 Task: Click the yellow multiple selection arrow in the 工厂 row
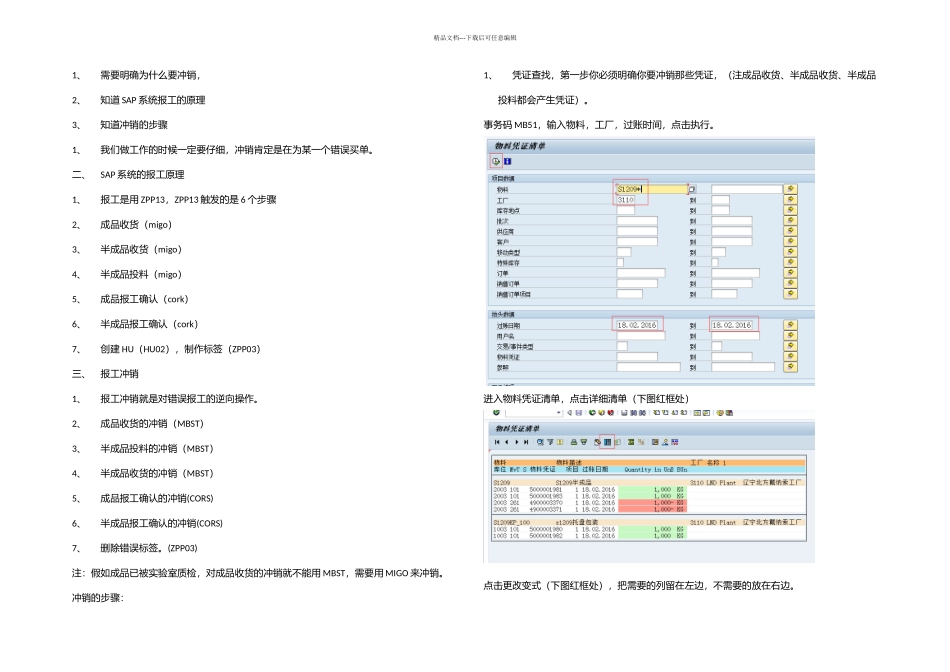[790, 200]
